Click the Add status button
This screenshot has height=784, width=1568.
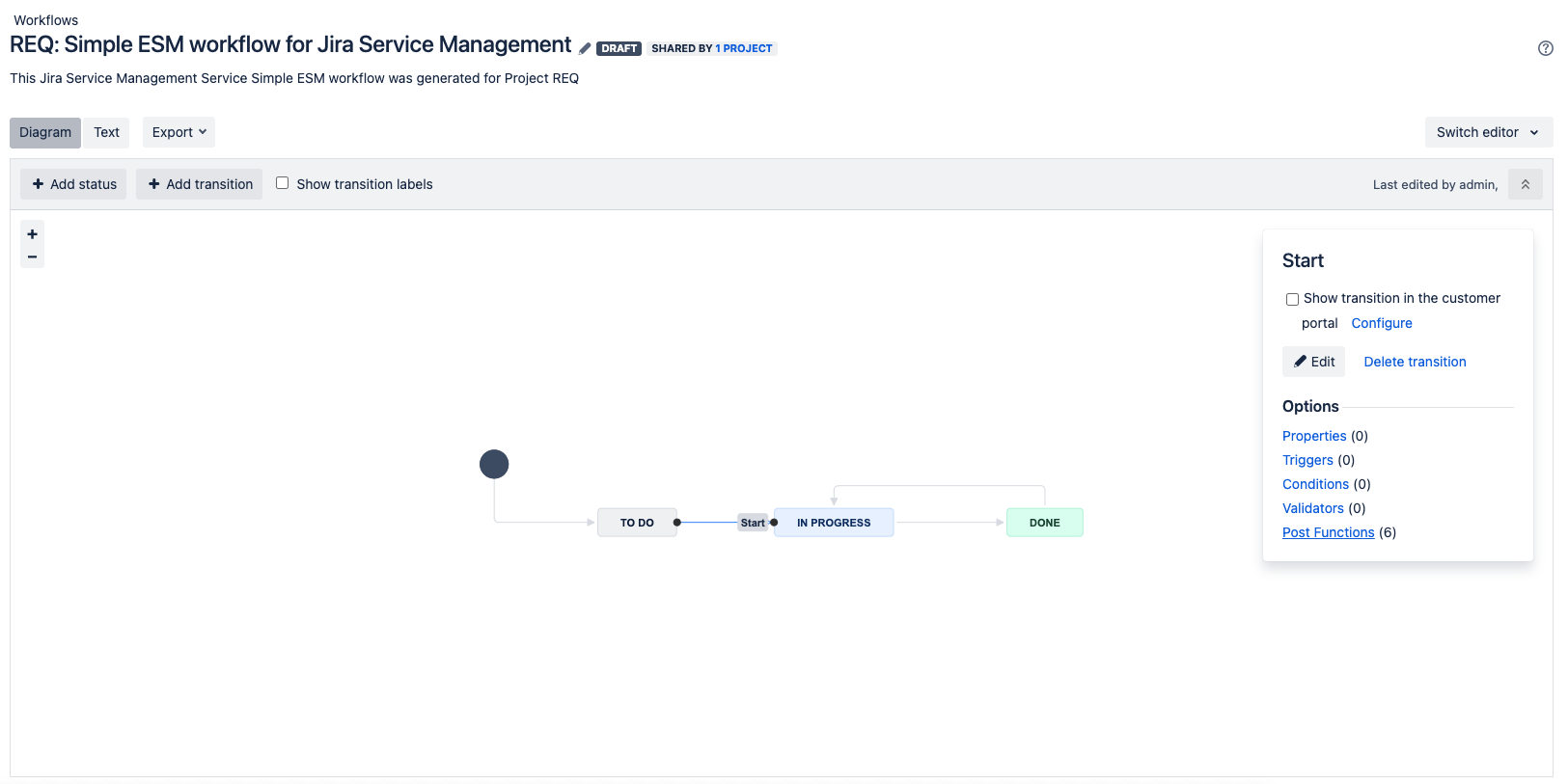pos(73,184)
